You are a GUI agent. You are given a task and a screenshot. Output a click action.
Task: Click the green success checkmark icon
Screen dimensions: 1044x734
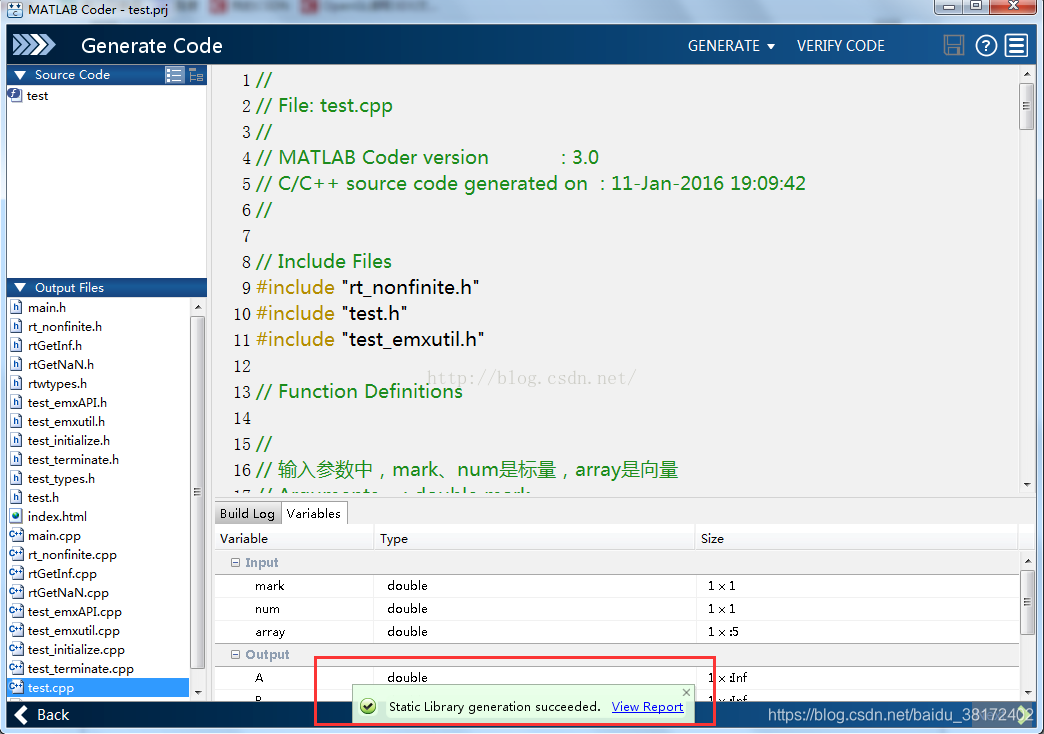(368, 706)
